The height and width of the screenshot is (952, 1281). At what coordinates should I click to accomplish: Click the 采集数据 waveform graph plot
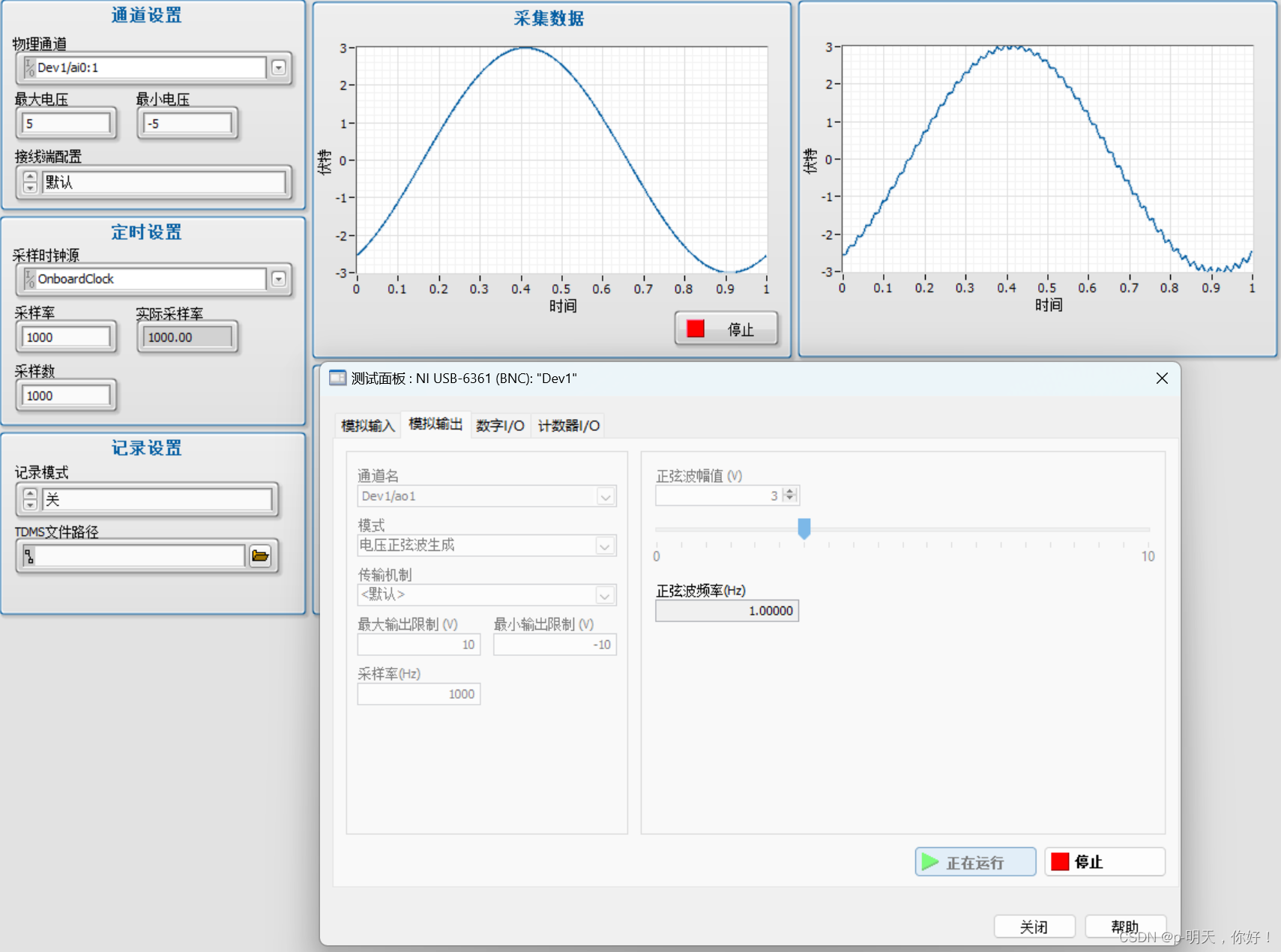(x=561, y=160)
